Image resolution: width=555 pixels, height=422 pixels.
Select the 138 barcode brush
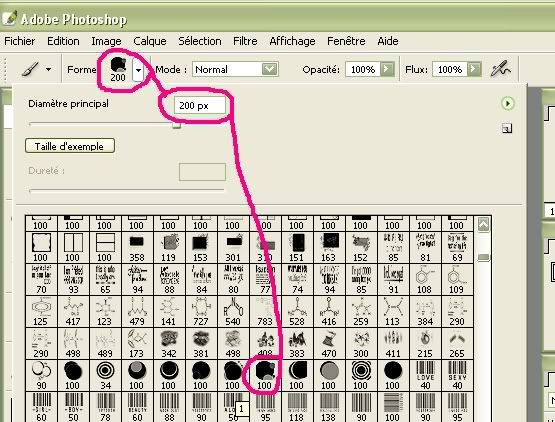(329, 407)
